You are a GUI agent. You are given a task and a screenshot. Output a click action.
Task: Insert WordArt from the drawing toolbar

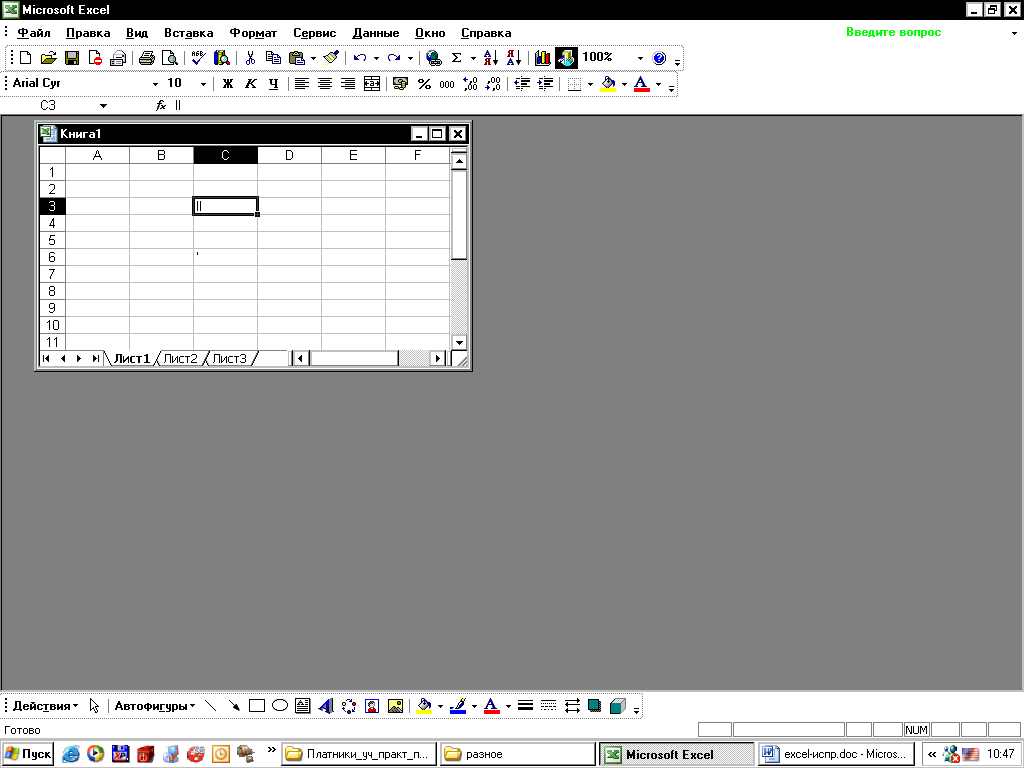326,706
